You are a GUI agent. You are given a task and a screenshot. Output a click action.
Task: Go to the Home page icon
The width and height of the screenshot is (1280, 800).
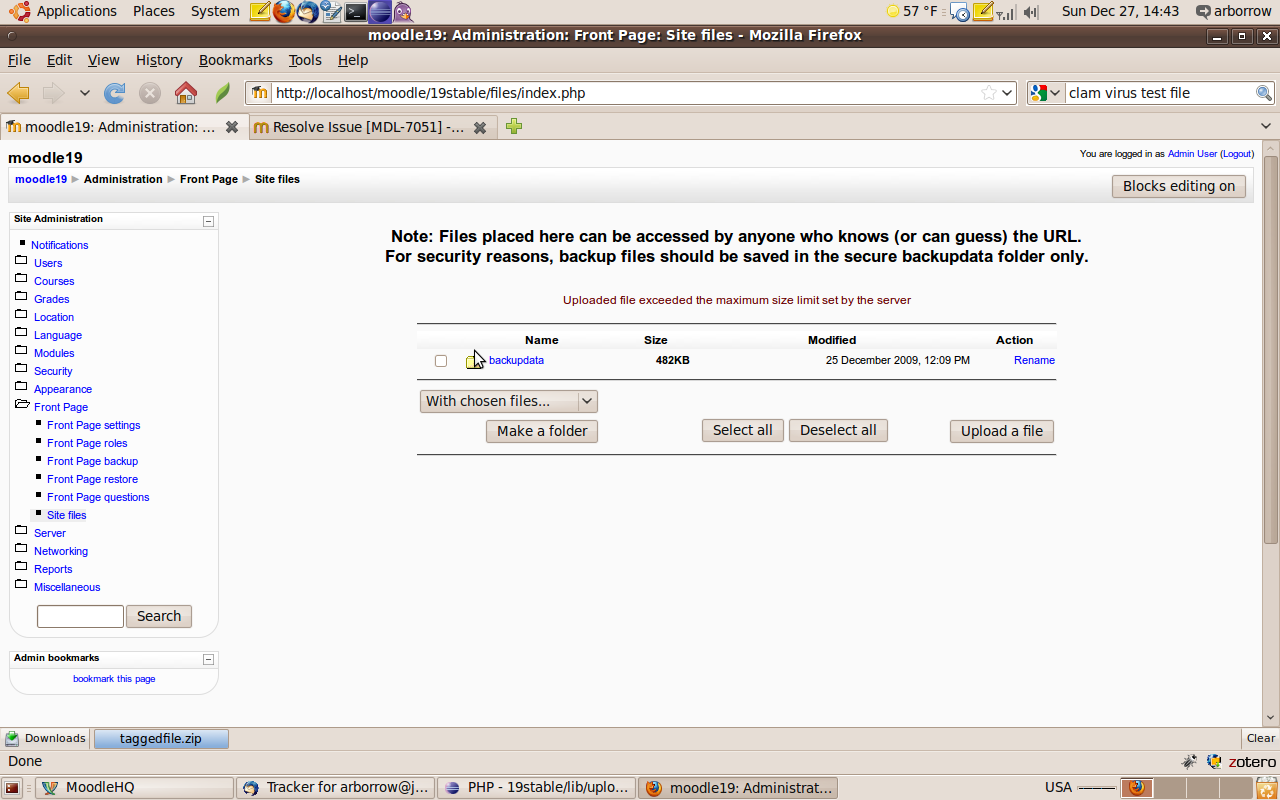(x=186, y=93)
